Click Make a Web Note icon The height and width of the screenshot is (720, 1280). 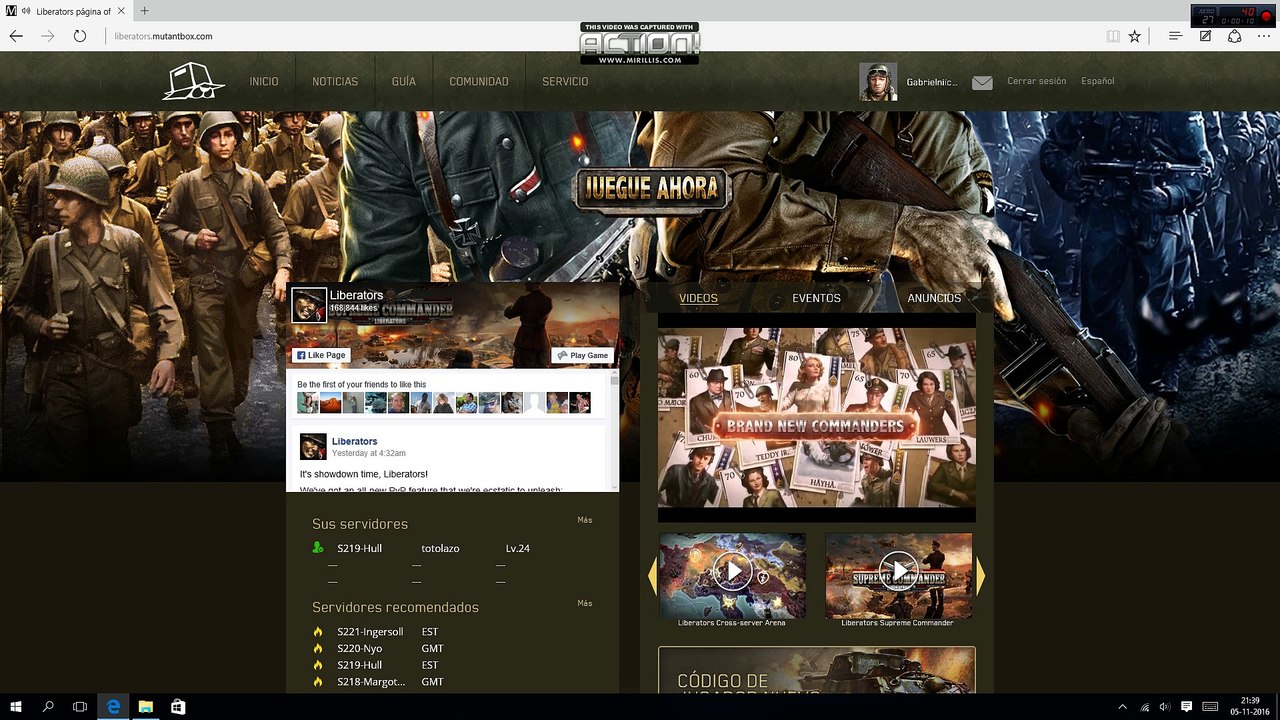1206,36
